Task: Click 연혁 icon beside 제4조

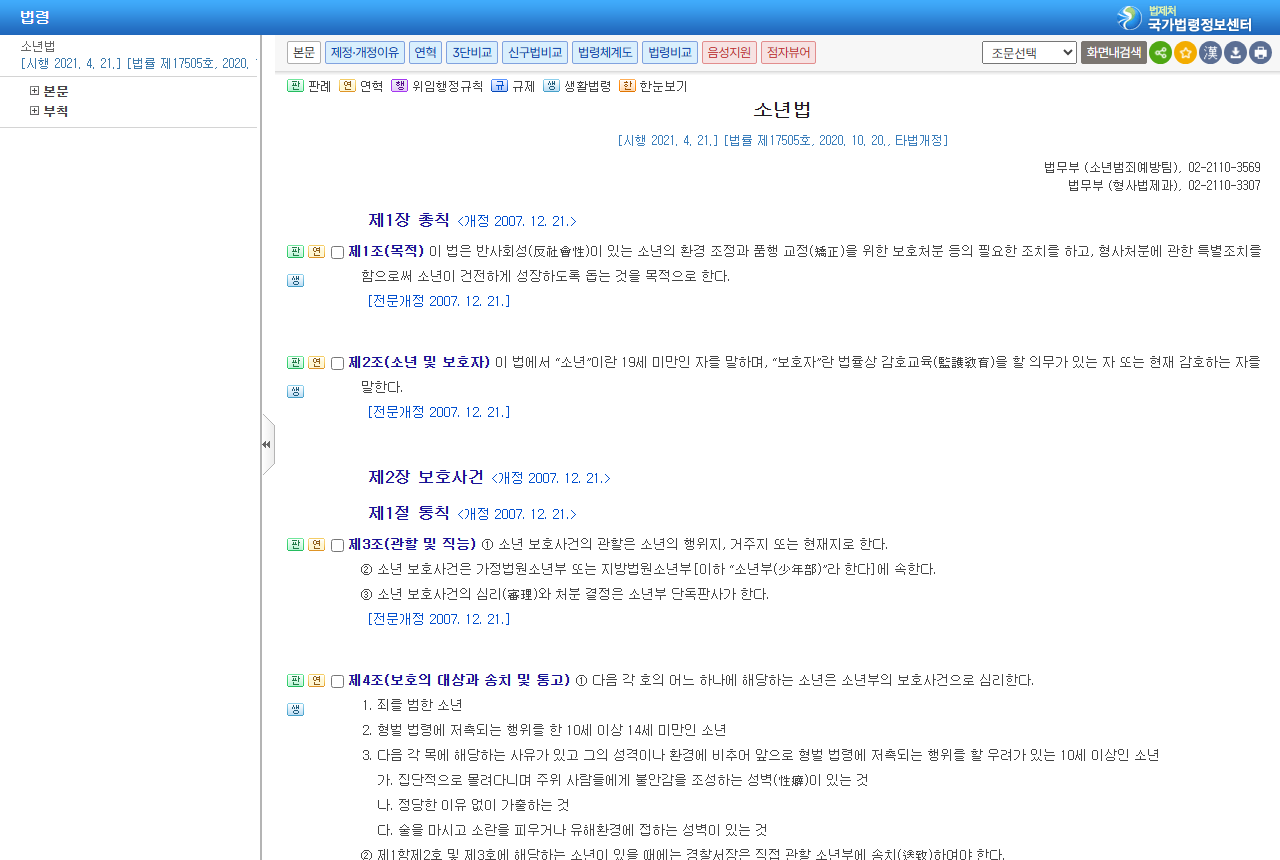Action: [x=316, y=681]
